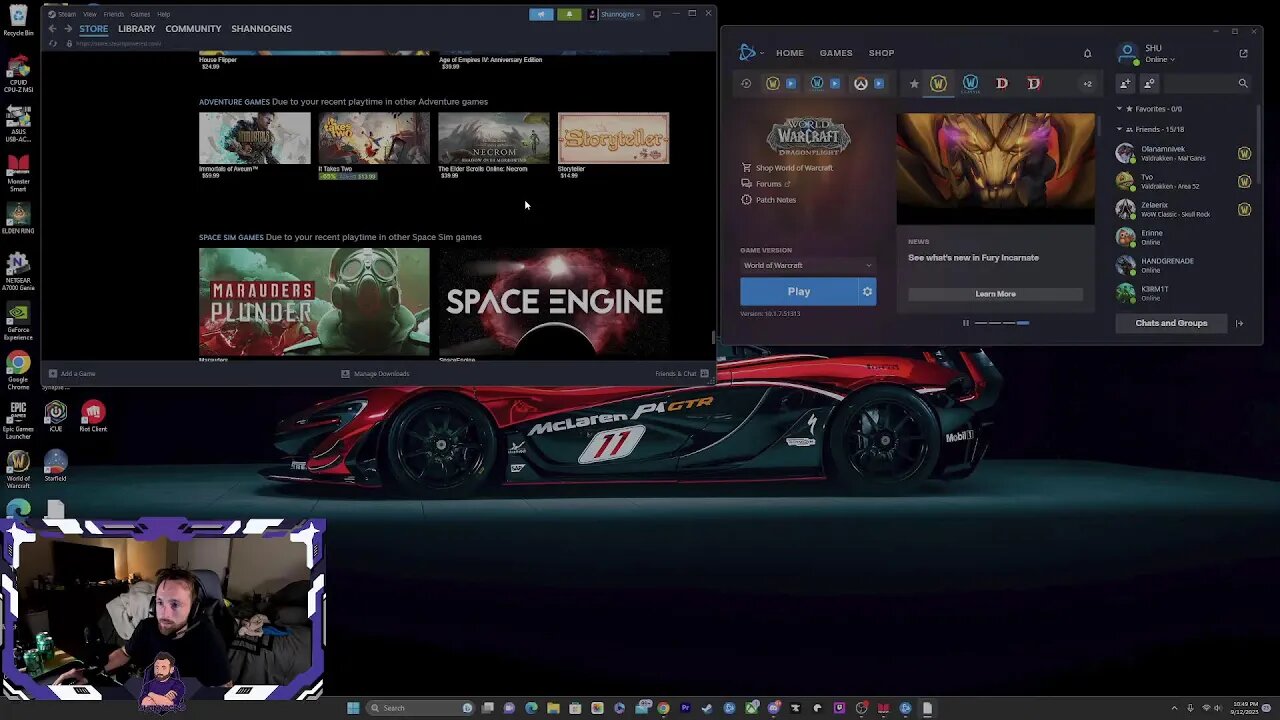The image size is (1280, 720).
Task: Open the GAMES tab in Battle.net
Action: pos(836,53)
